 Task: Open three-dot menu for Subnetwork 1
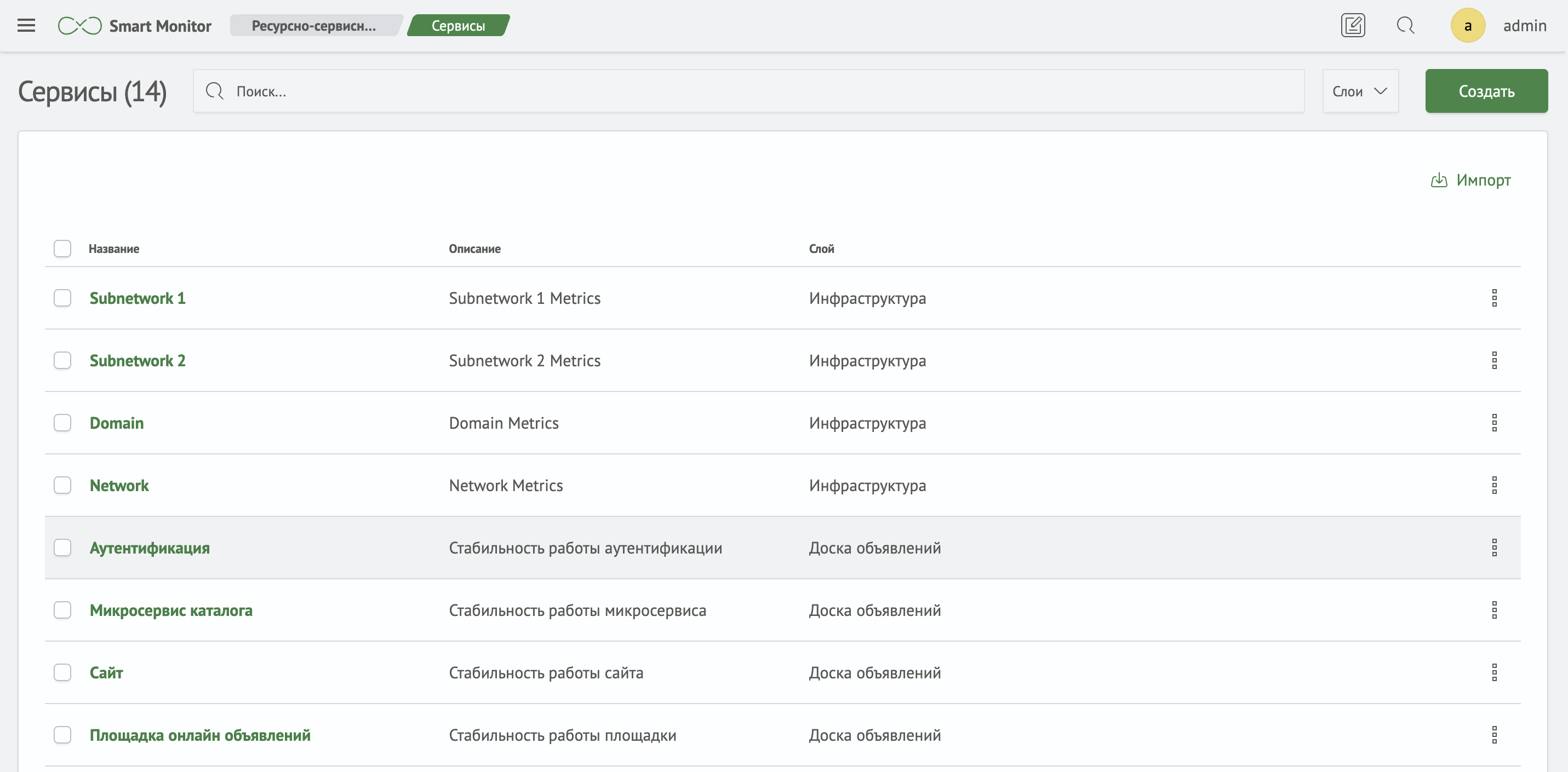point(1493,298)
